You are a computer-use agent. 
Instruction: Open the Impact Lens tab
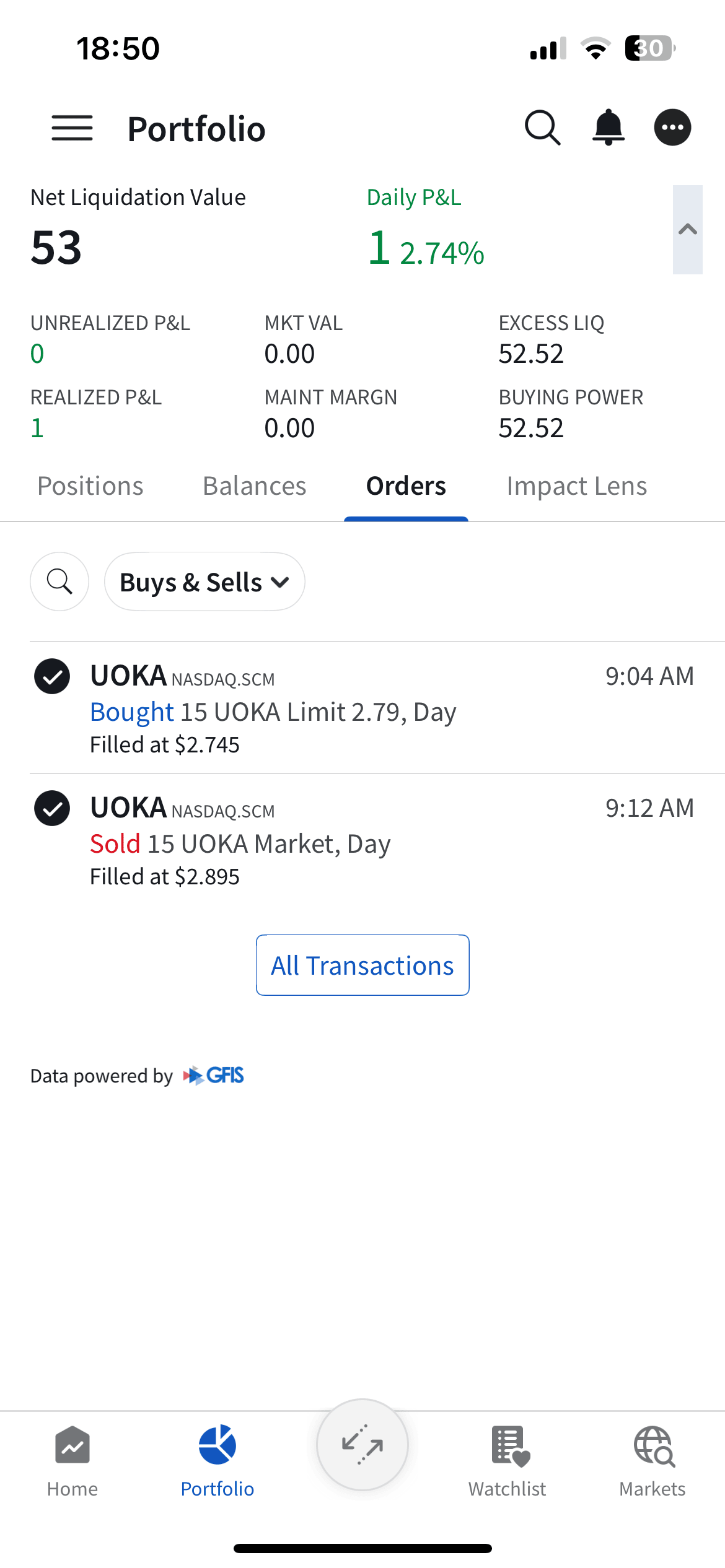point(577,486)
